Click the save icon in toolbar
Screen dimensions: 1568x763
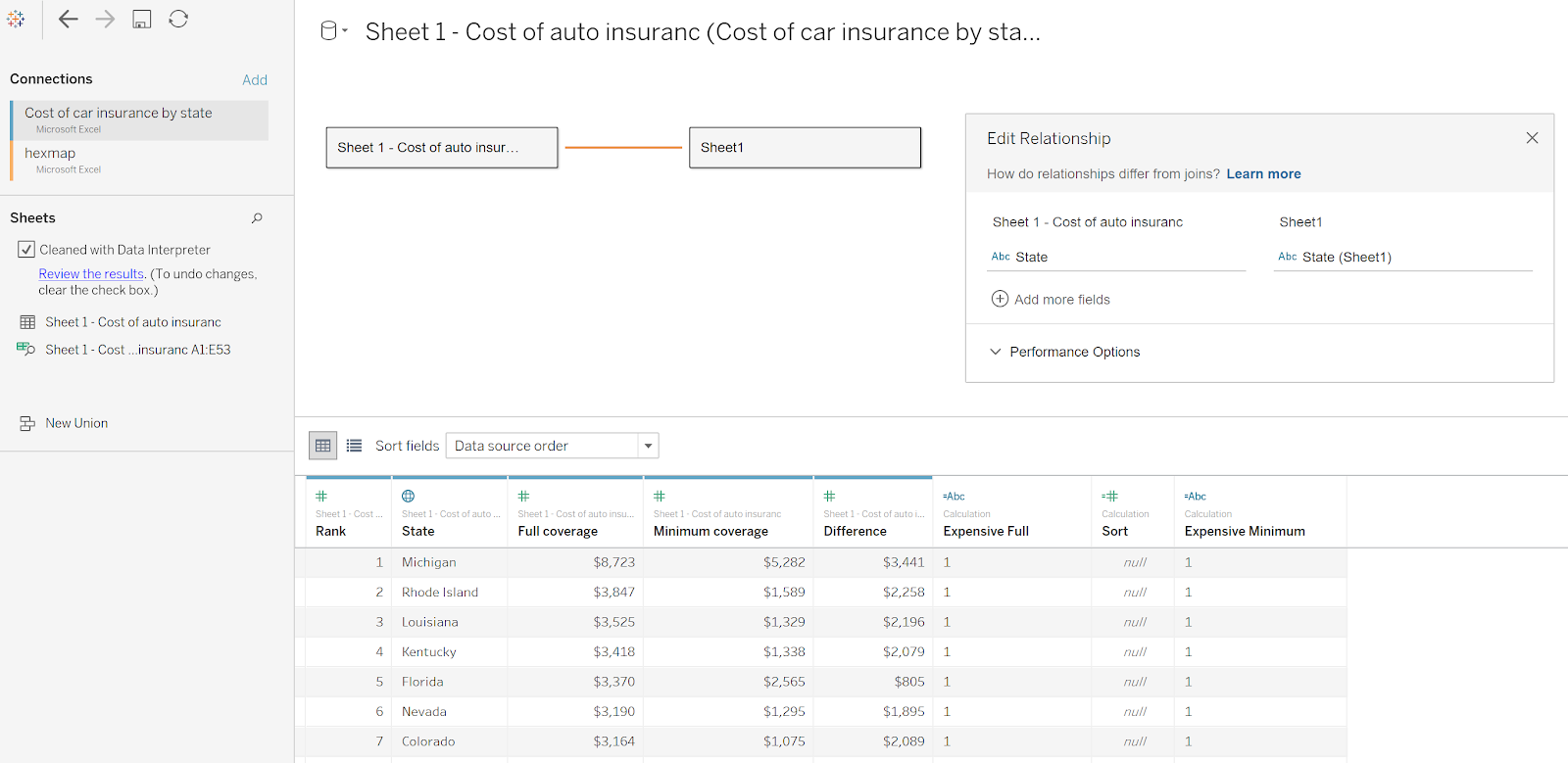(x=142, y=19)
